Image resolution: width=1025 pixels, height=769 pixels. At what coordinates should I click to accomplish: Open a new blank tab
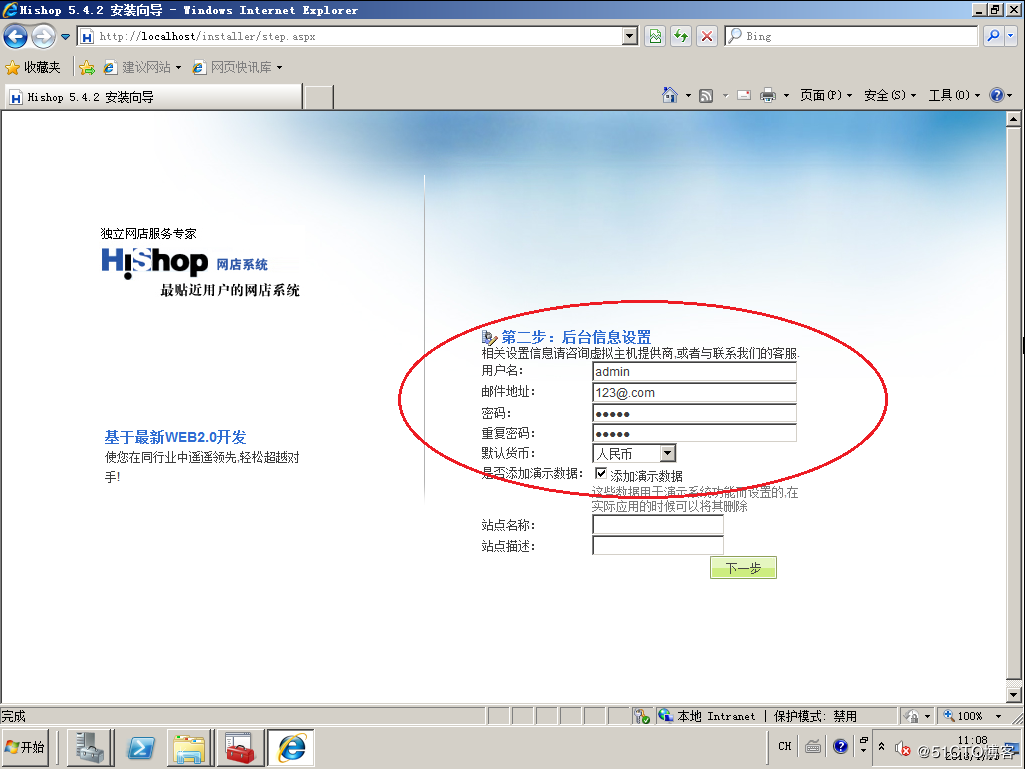319,97
